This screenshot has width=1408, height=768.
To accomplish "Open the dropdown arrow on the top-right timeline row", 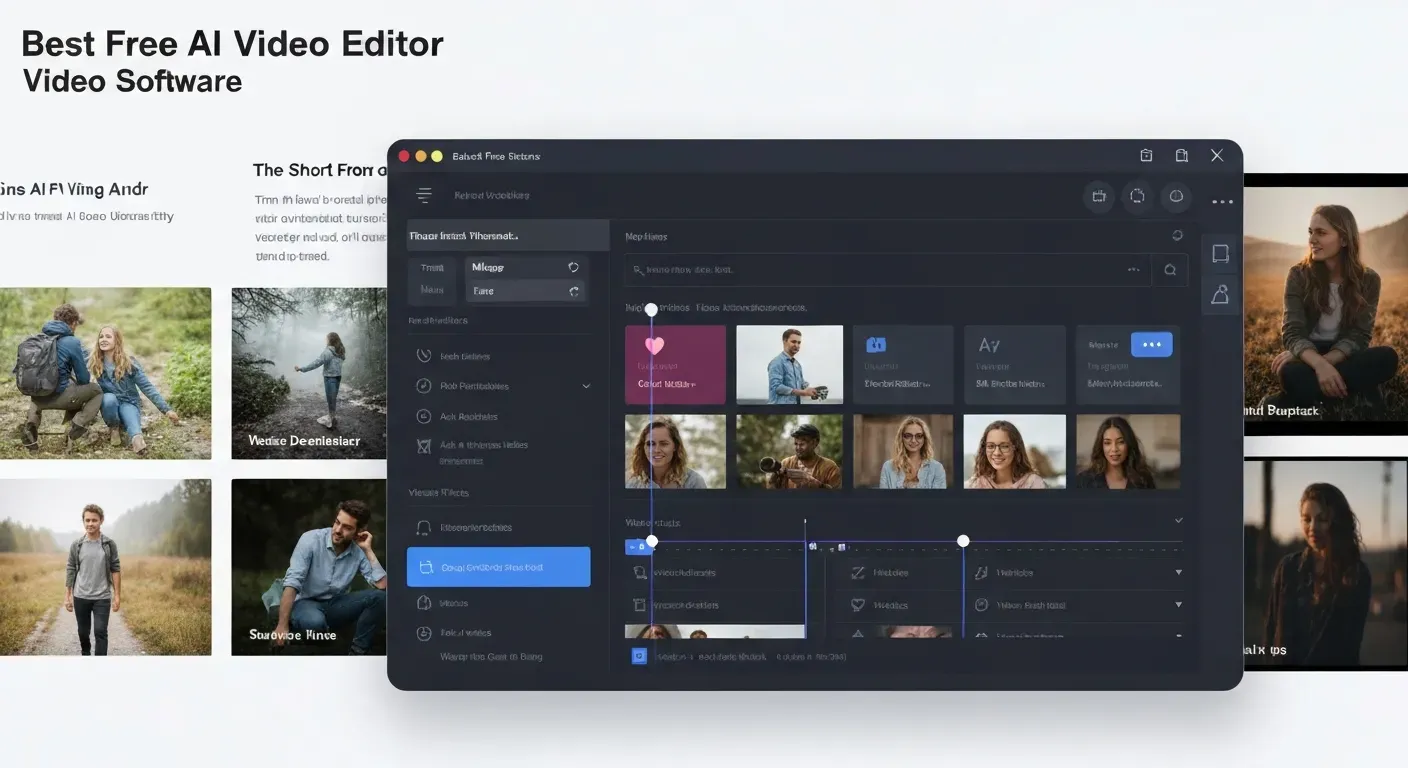I will (x=1178, y=572).
